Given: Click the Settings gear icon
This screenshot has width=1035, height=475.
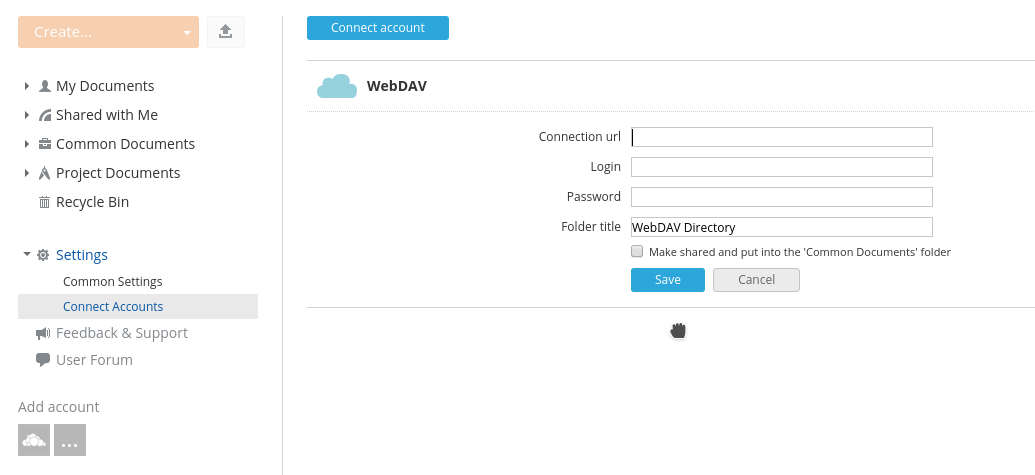Looking at the screenshot, I should coord(43,255).
